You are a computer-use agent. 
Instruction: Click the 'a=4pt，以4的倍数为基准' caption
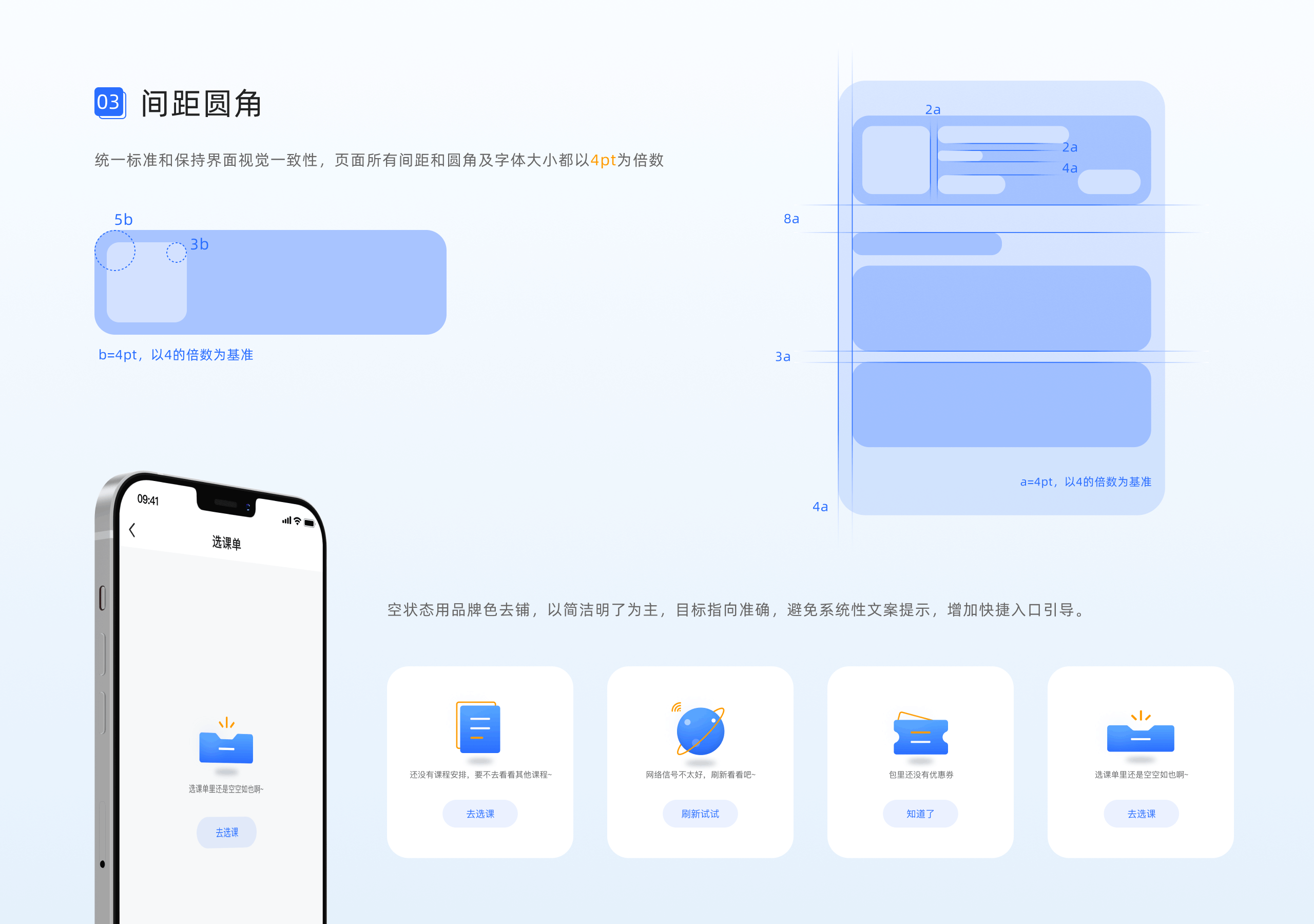(x=1086, y=482)
